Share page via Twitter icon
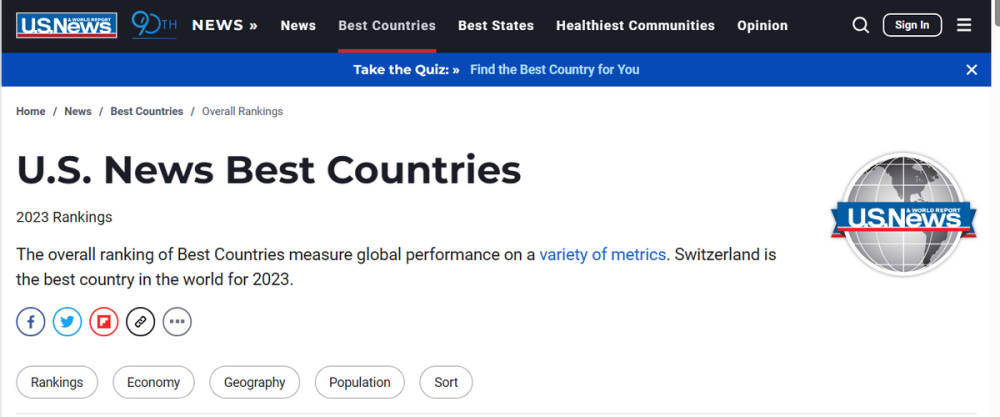Viewport: 1000px width, 417px height. click(67, 322)
